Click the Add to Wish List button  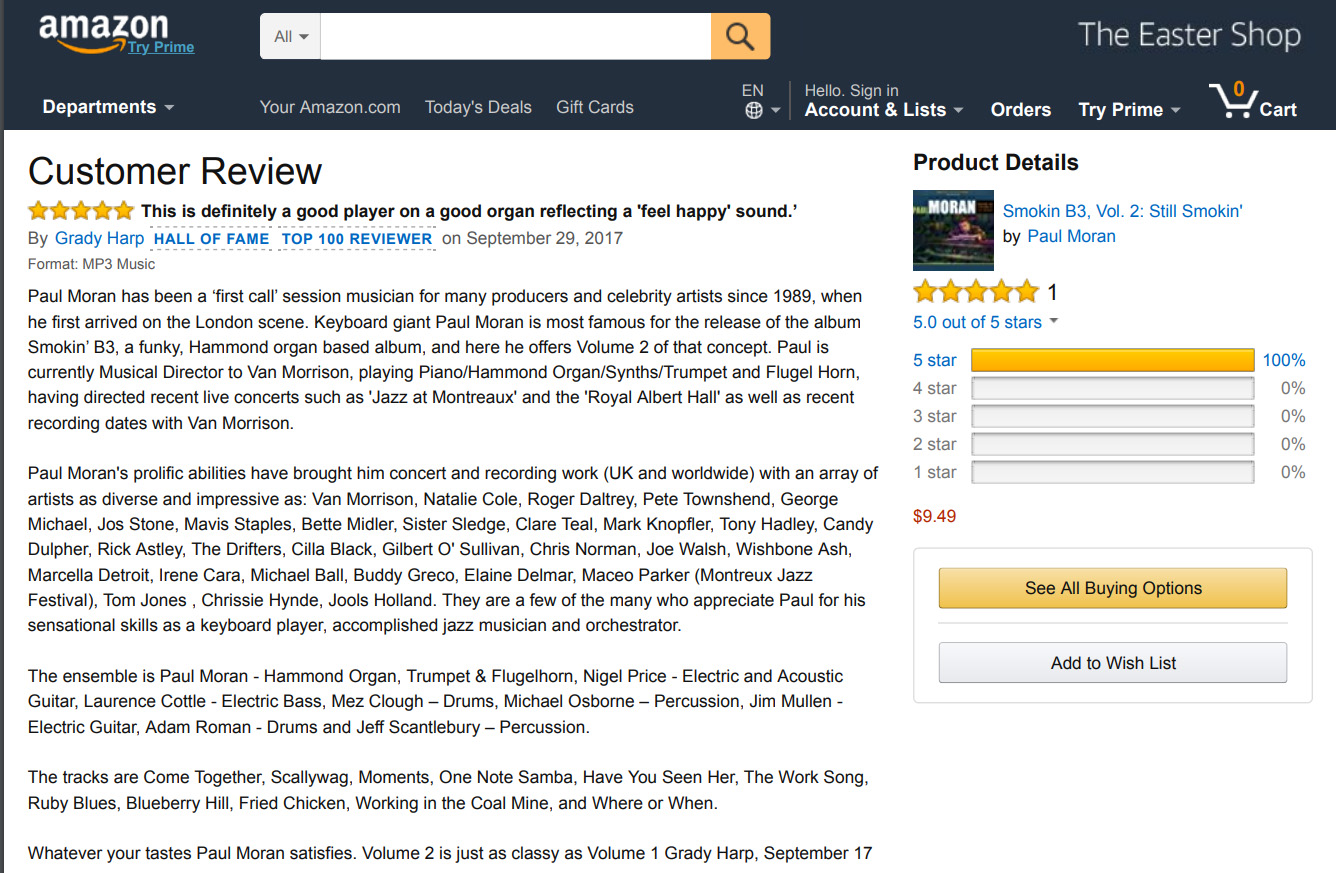pyautogui.click(x=1113, y=663)
